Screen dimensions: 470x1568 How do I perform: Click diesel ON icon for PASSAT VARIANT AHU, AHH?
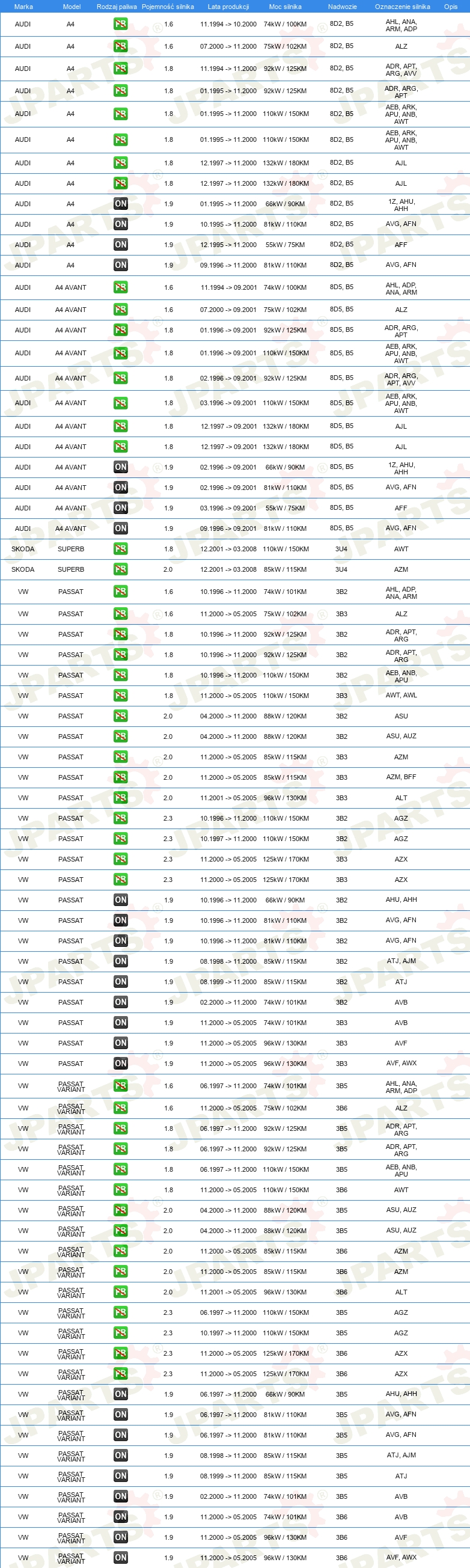click(x=121, y=1394)
